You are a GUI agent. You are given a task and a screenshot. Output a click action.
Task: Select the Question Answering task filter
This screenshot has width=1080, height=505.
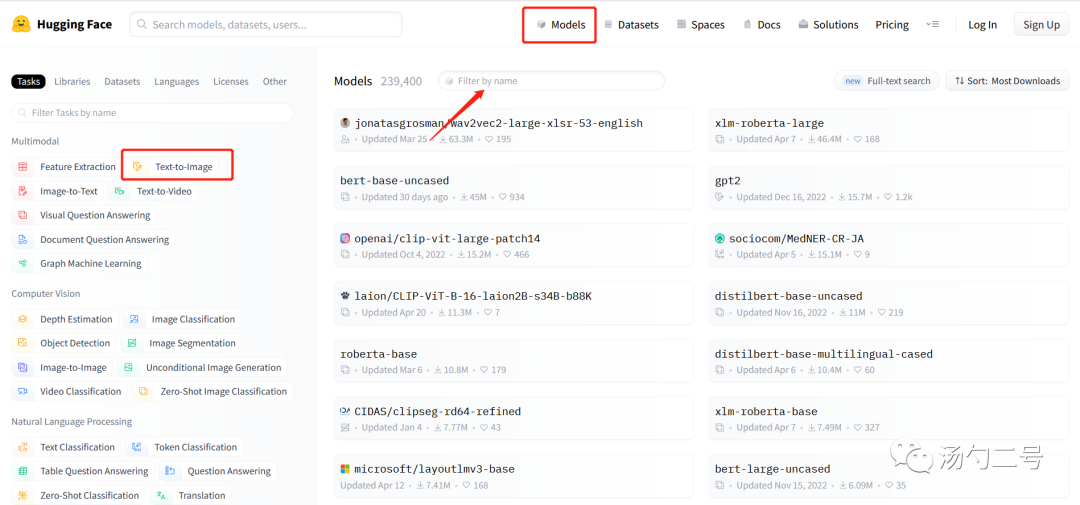point(218,471)
